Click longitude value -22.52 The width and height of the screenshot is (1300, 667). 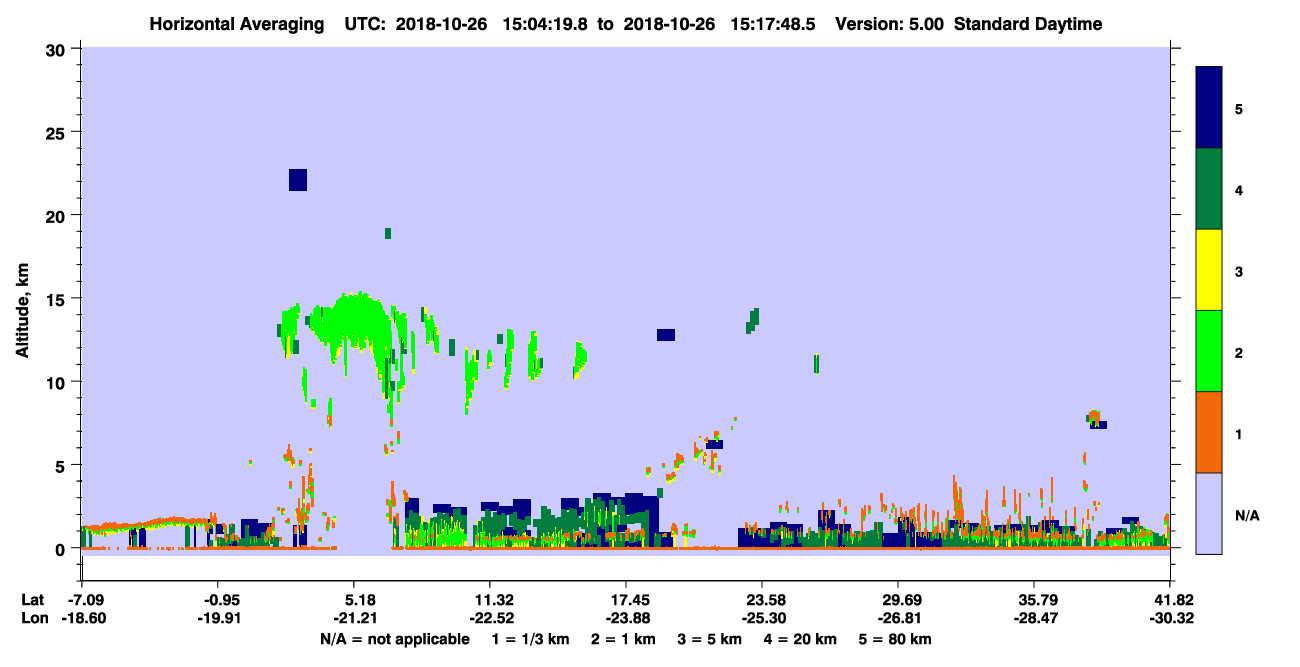[x=494, y=618]
